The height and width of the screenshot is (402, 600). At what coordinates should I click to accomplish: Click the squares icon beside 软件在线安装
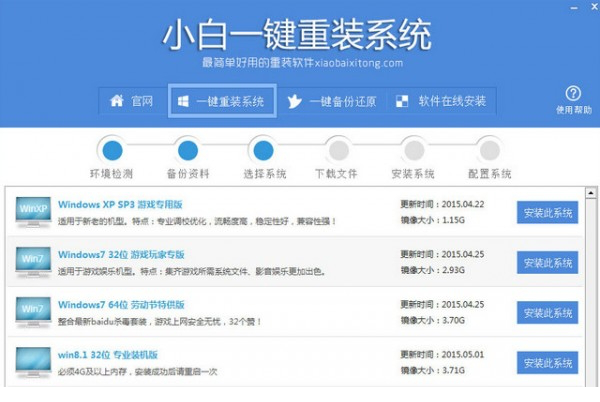pos(402,101)
